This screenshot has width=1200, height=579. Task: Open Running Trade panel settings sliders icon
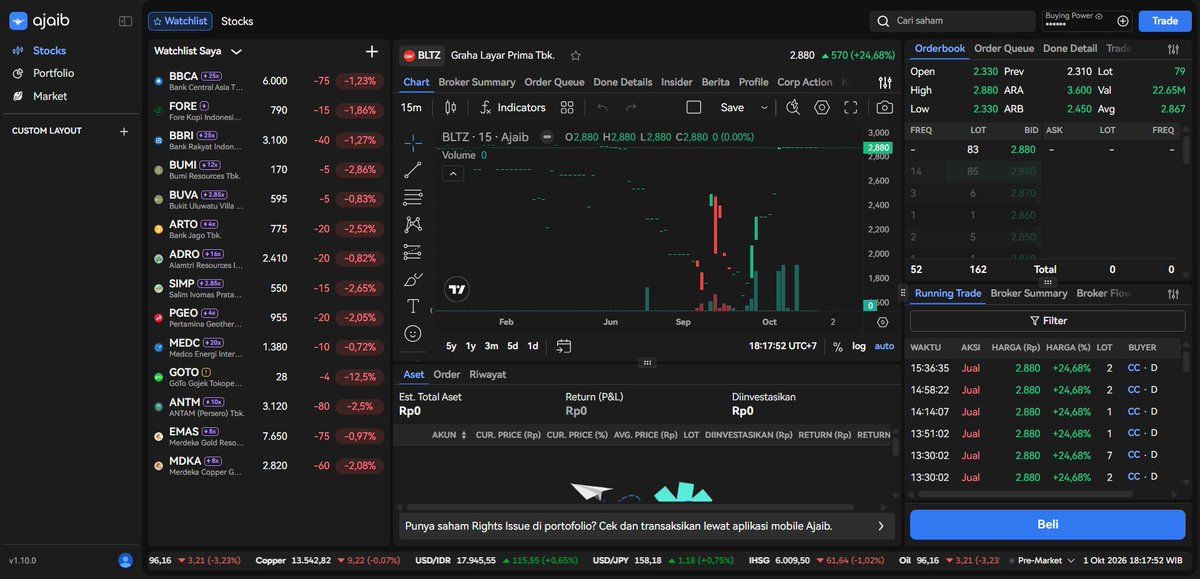tap(1174, 293)
